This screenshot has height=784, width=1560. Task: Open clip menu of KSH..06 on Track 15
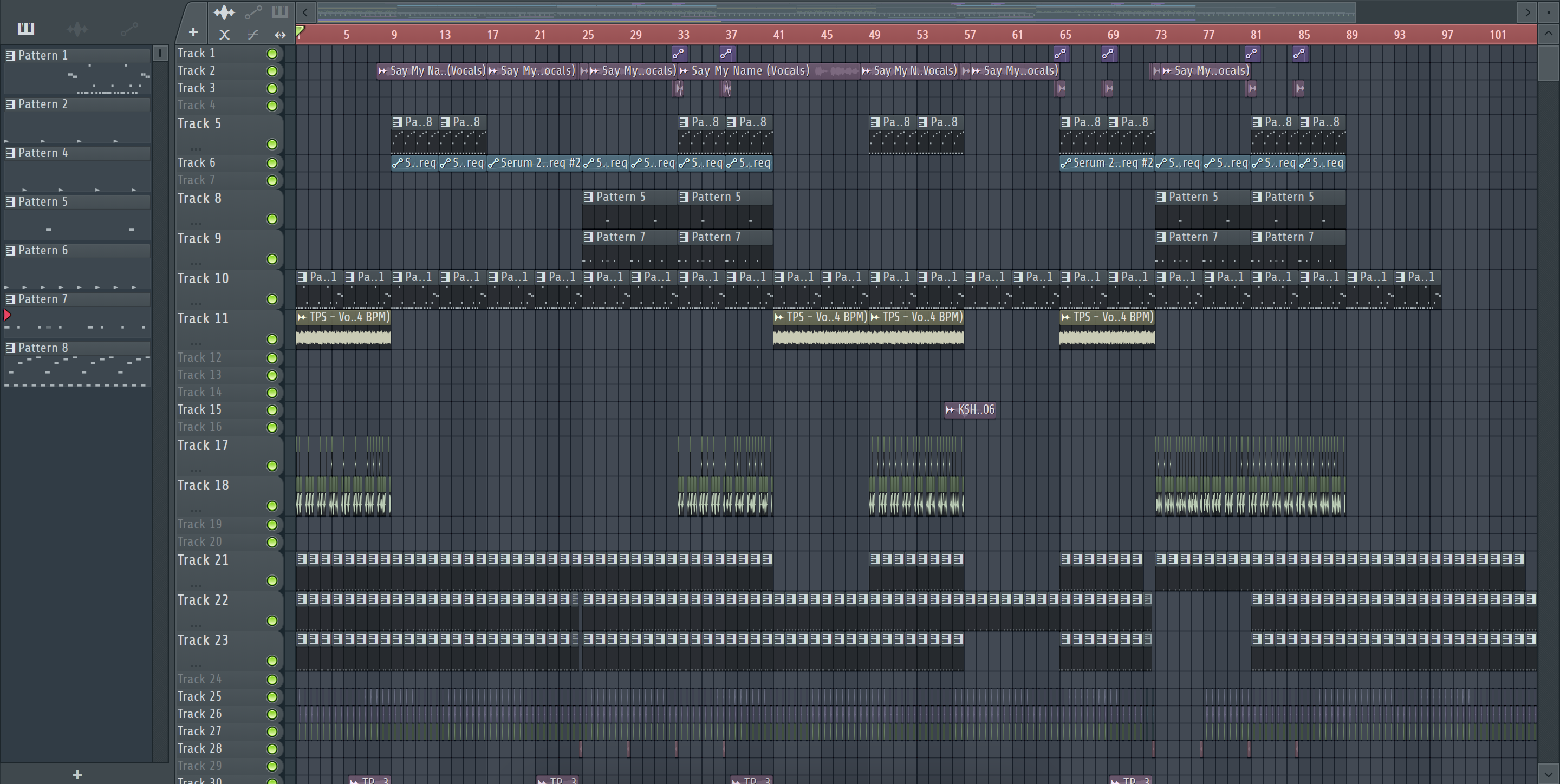[950, 410]
